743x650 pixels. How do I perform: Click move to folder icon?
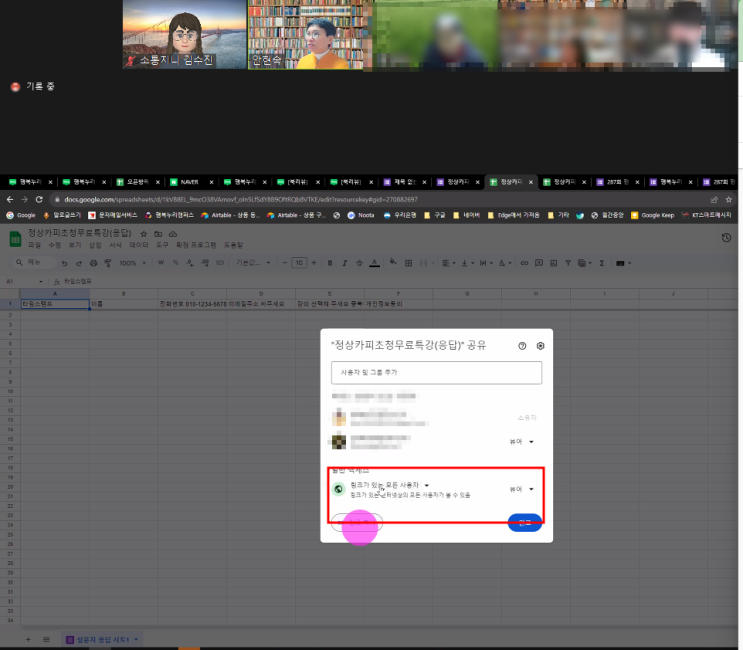point(158,234)
